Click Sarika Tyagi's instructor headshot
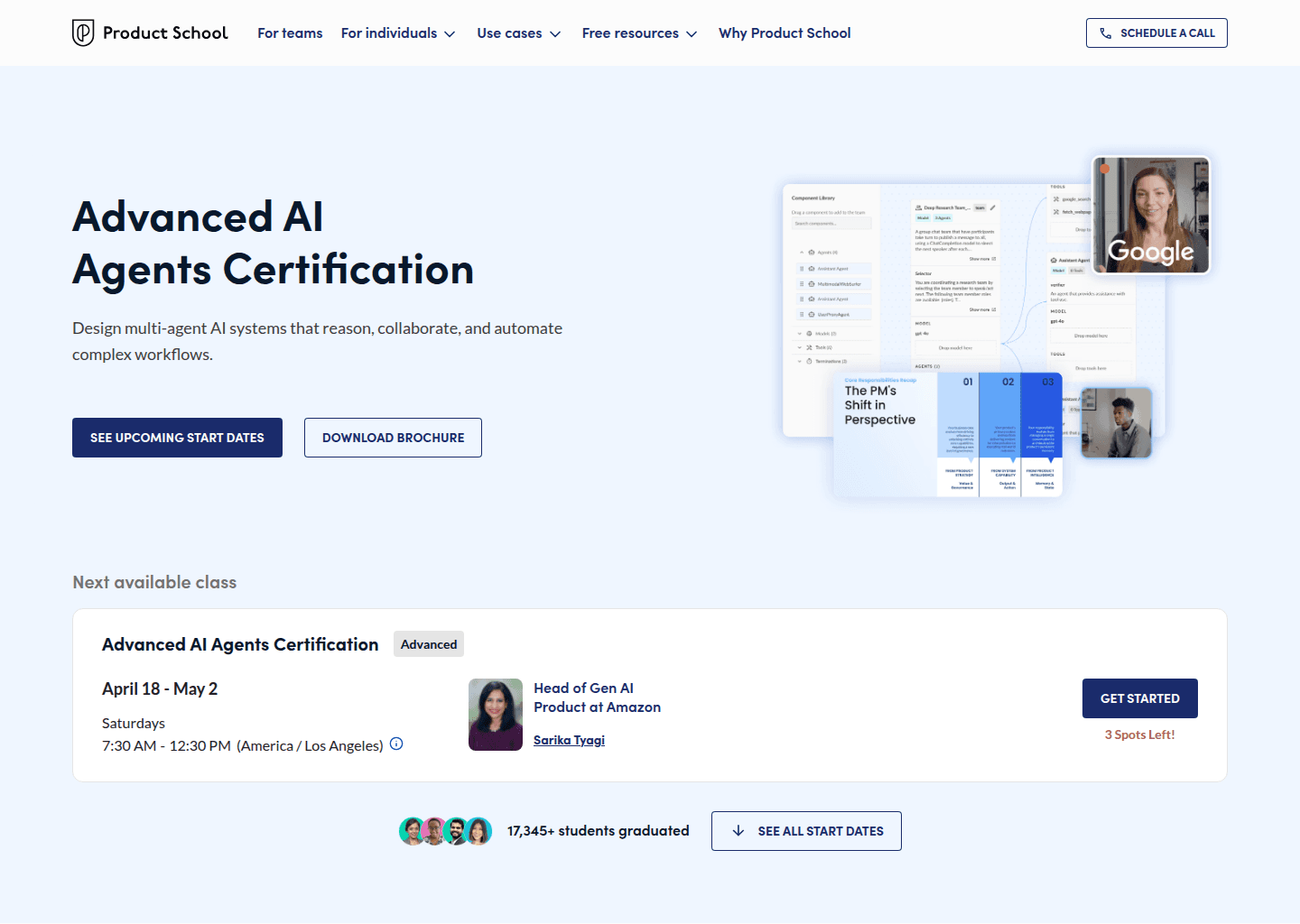This screenshot has height=924, width=1300. [x=495, y=715]
